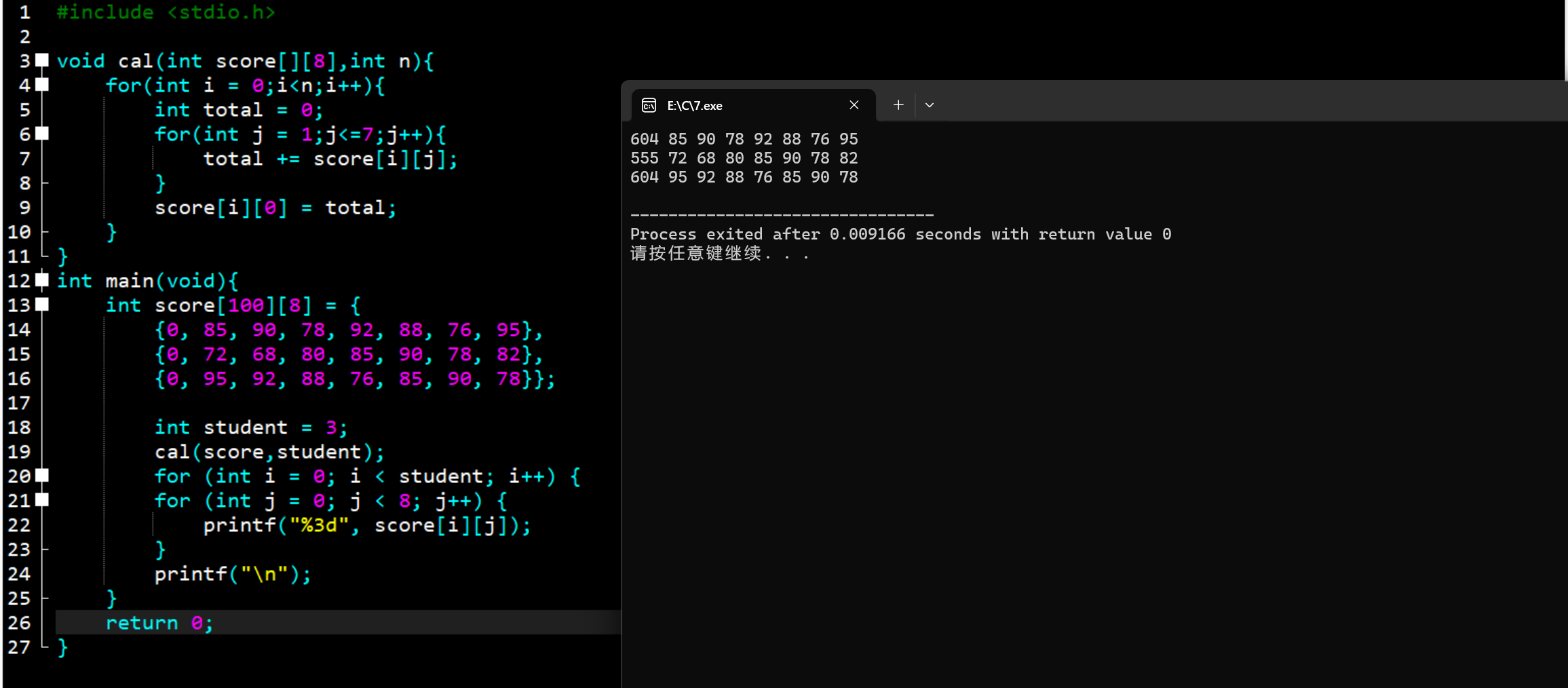Click 'total += score[i][j];' statement
This screenshot has height=688, width=1568.
[330, 159]
